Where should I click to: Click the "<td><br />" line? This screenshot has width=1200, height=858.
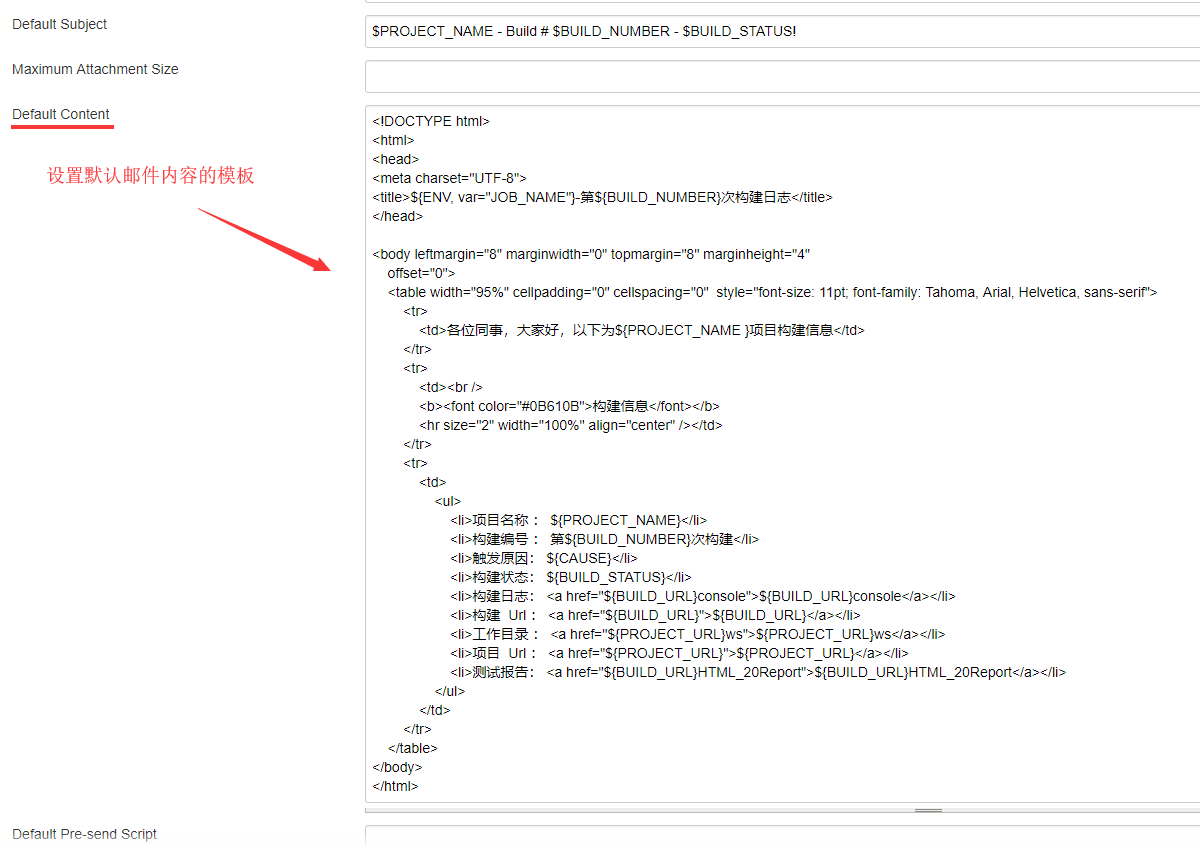451,387
